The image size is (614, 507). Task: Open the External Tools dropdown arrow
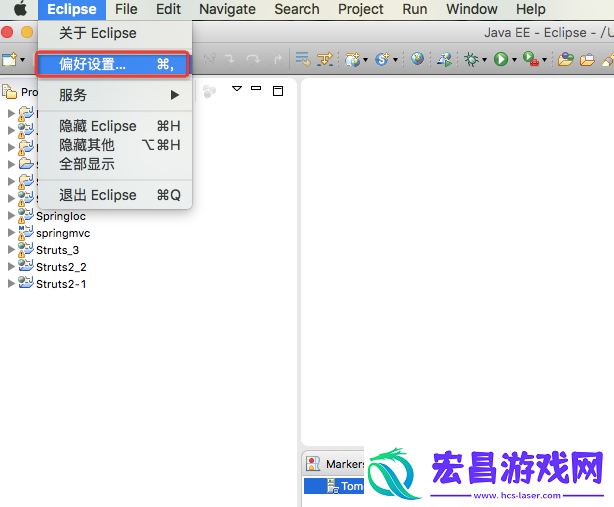click(x=544, y=60)
